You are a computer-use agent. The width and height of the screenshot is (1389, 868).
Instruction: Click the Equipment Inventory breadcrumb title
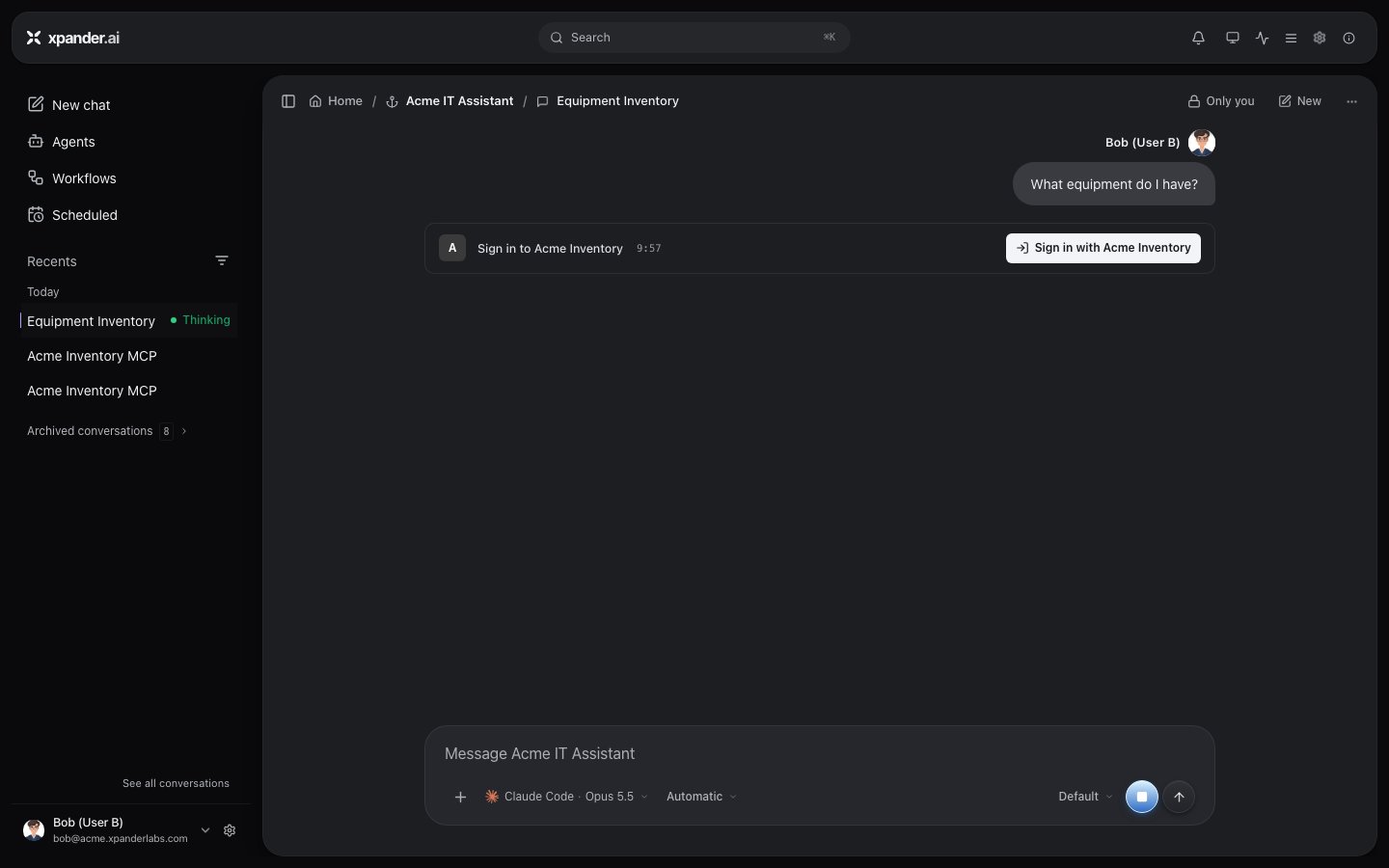[x=617, y=101]
